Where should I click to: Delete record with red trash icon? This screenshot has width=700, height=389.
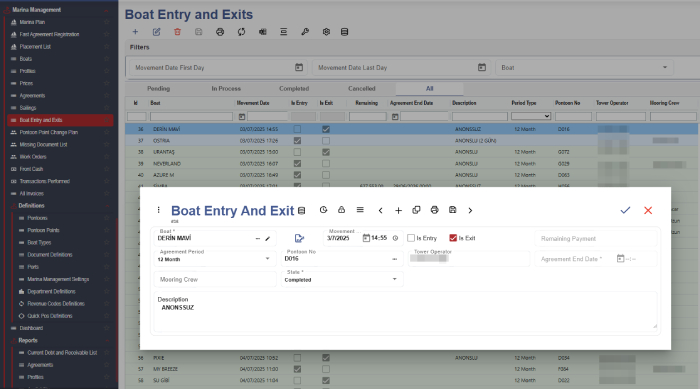(177, 32)
